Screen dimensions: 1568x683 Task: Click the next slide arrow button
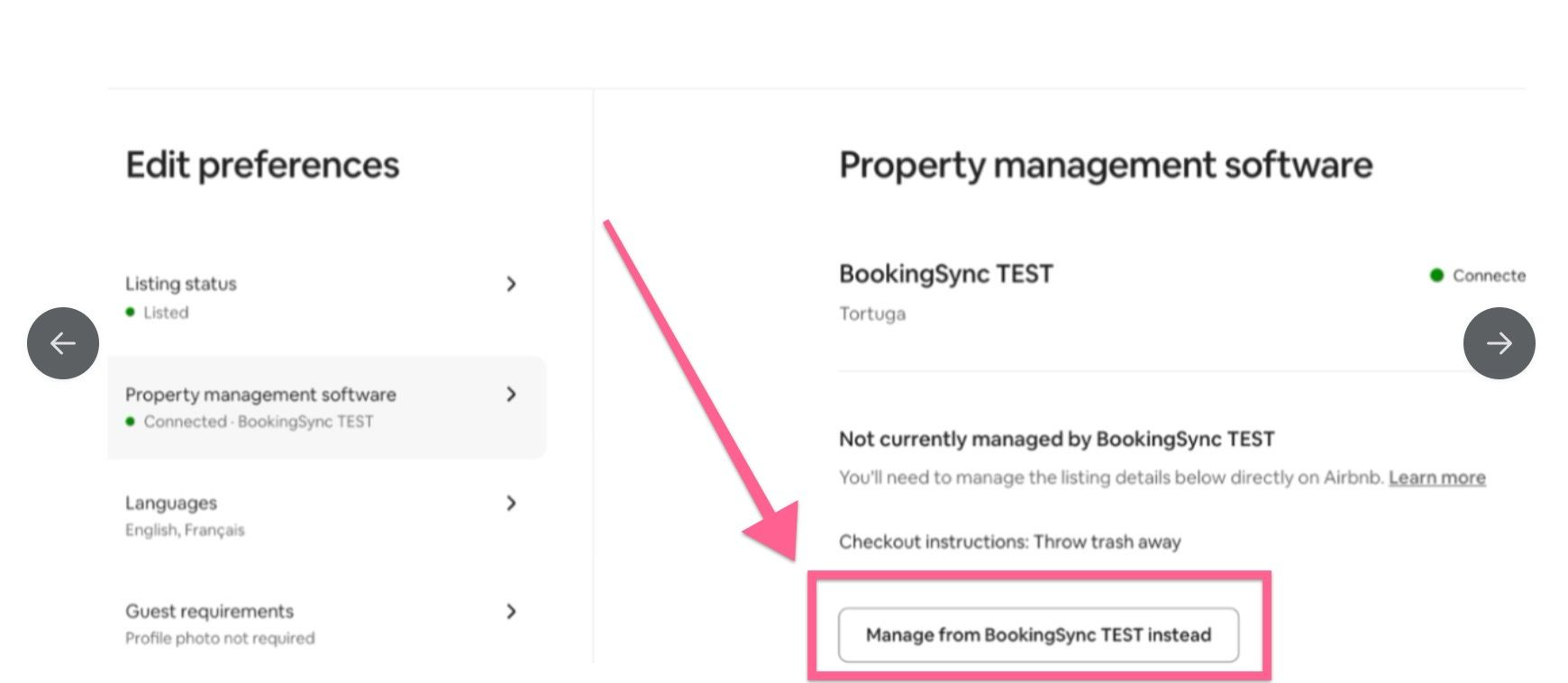click(1499, 343)
